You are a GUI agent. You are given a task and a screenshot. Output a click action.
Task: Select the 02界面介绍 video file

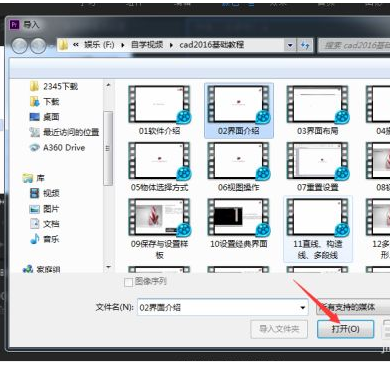[x=239, y=111]
